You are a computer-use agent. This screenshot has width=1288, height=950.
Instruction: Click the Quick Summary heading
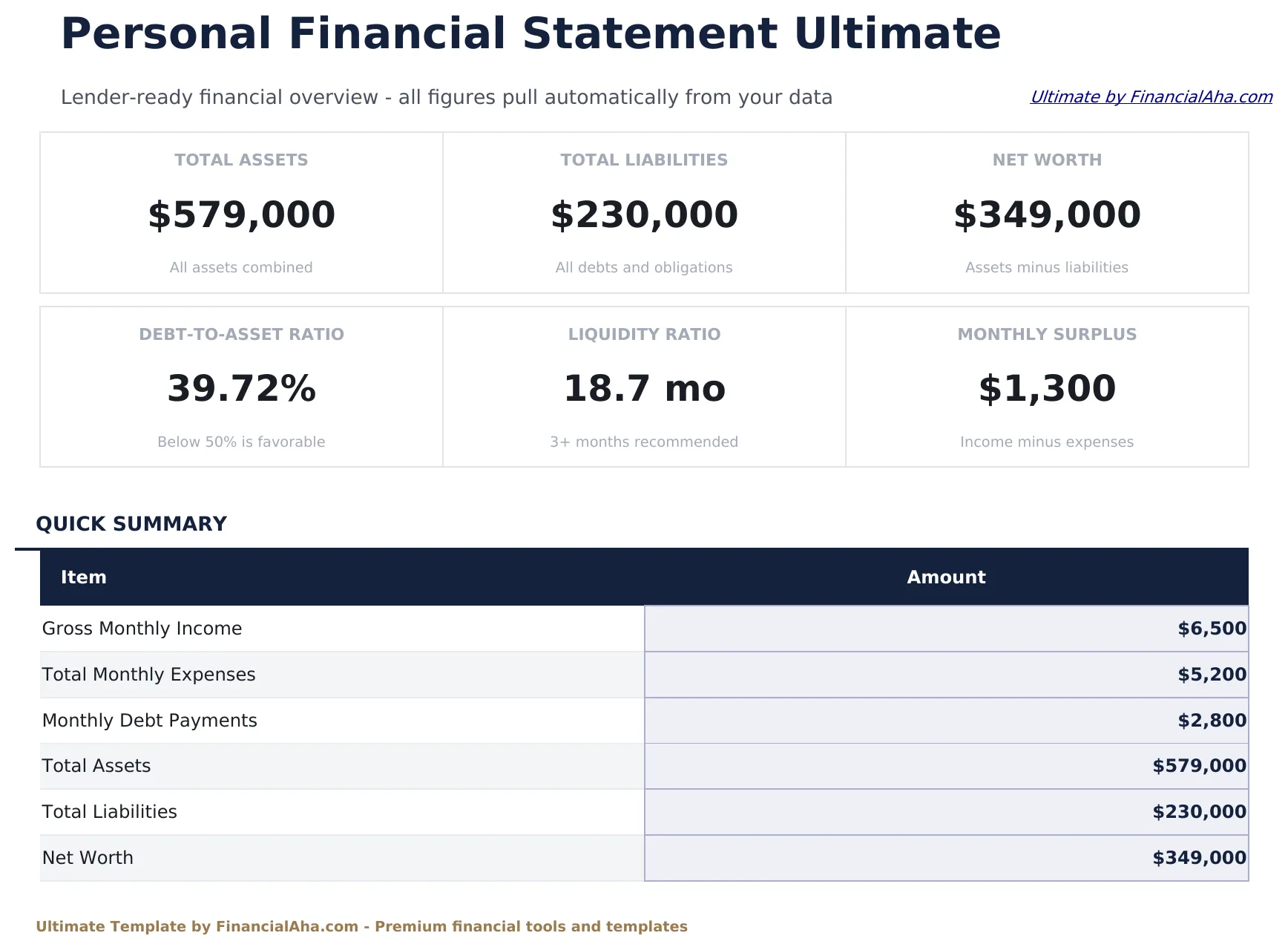pyautogui.click(x=132, y=524)
